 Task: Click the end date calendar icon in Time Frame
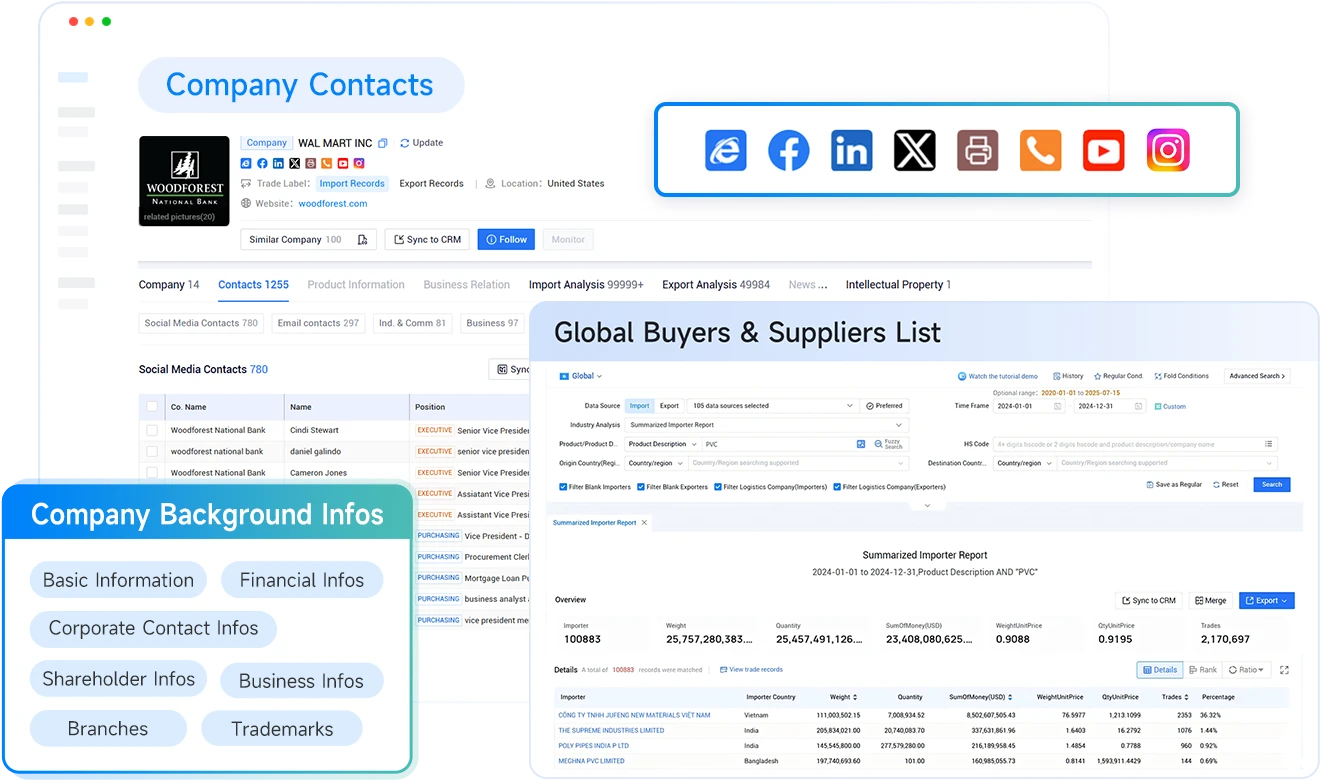click(1138, 406)
